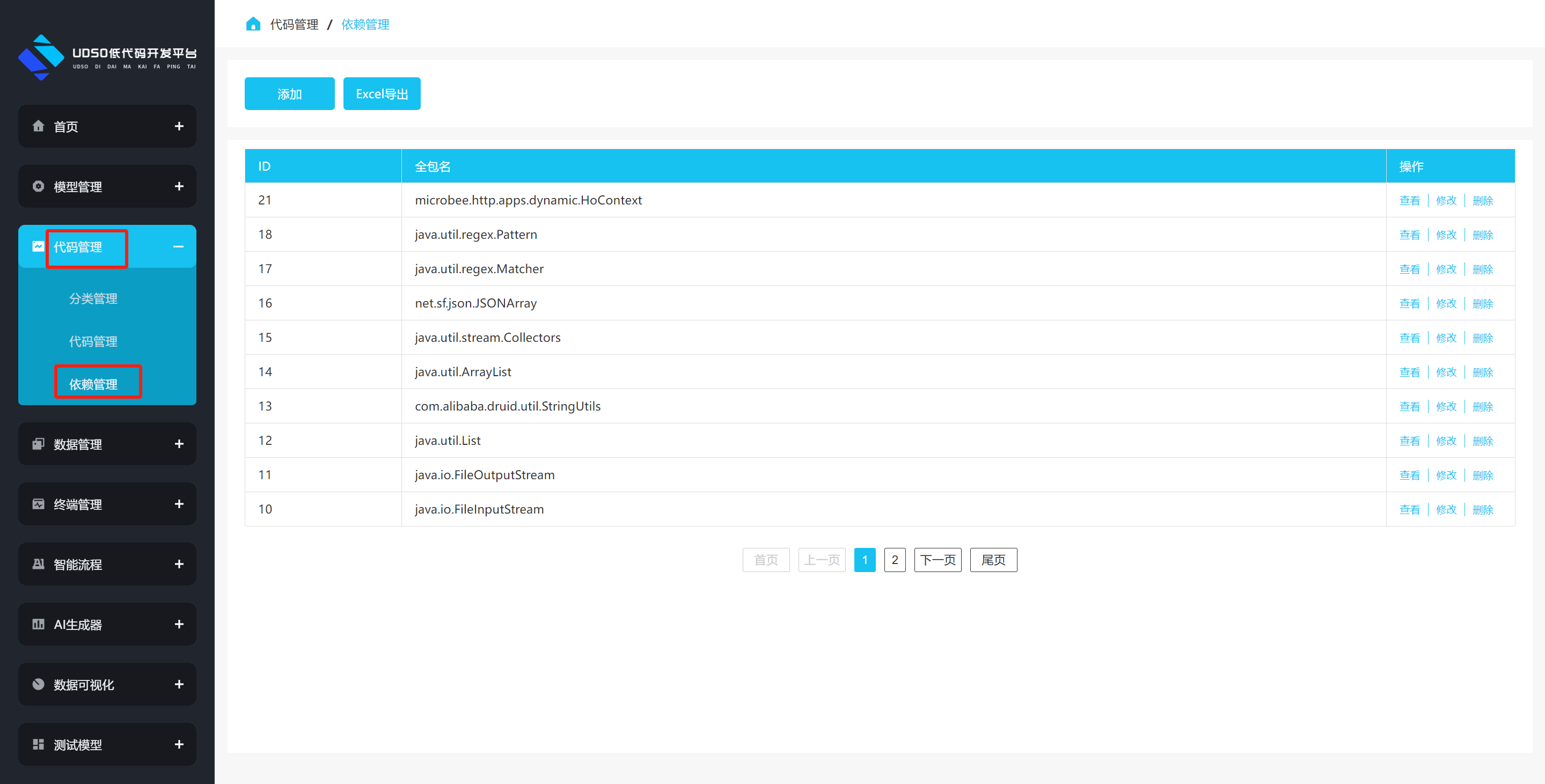Image resolution: width=1545 pixels, height=784 pixels.
Task: Expand the 终端管理 menu plus sign
Action: click(179, 504)
